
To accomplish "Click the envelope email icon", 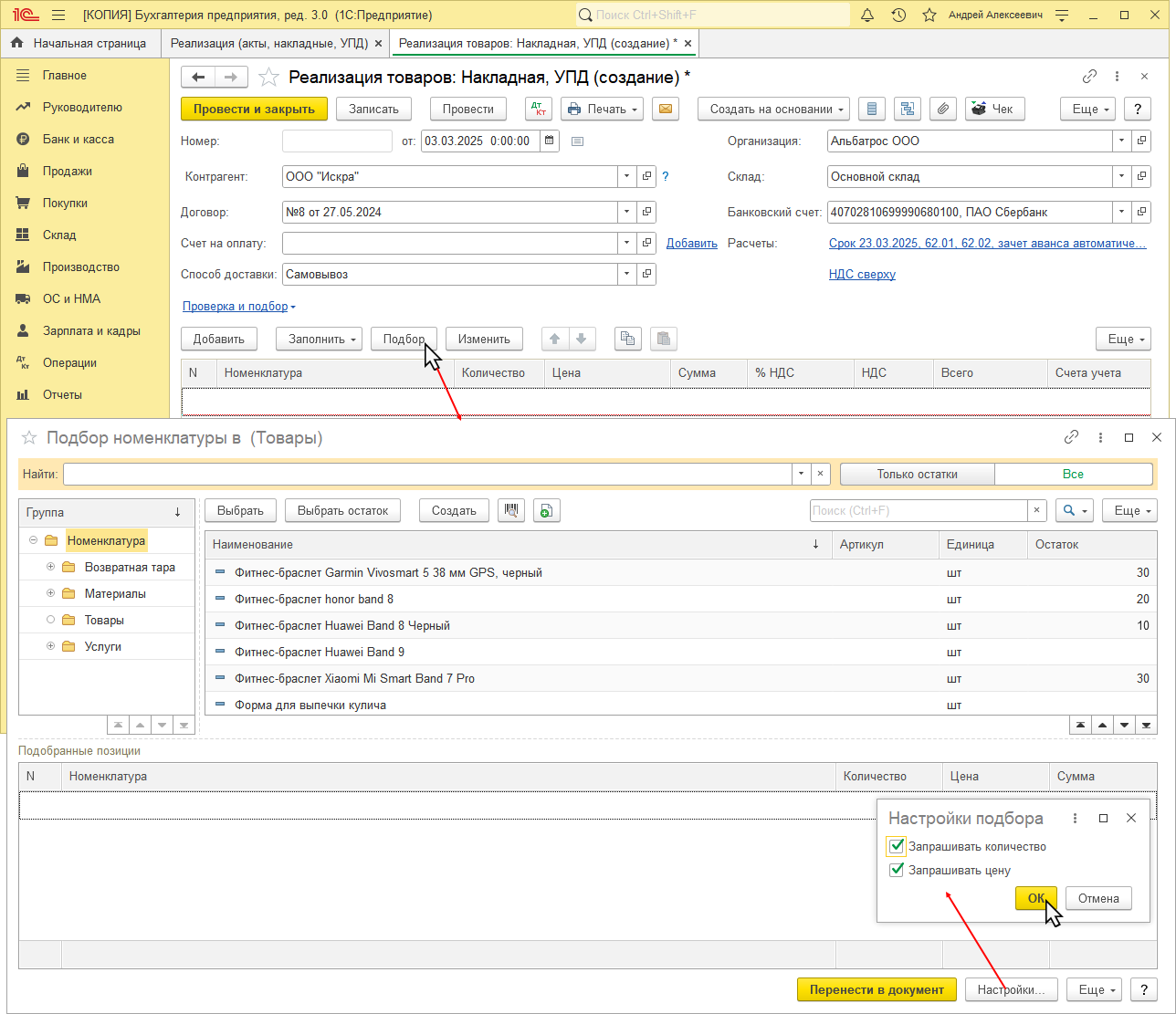I will 666,109.
